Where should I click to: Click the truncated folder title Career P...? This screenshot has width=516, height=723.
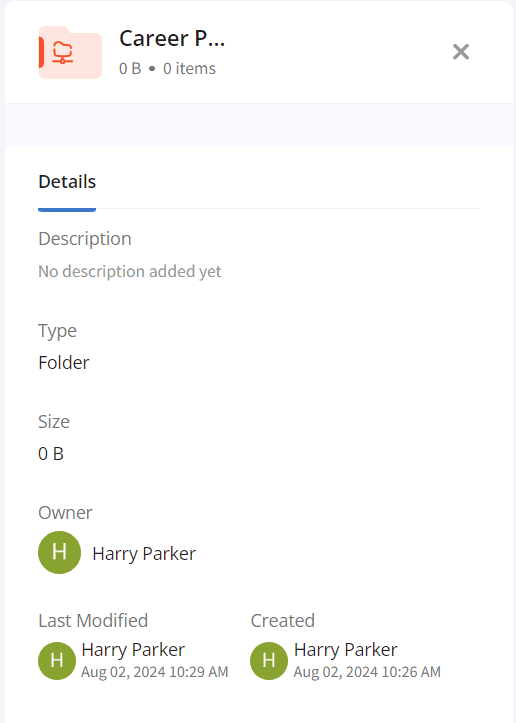(x=172, y=38)
